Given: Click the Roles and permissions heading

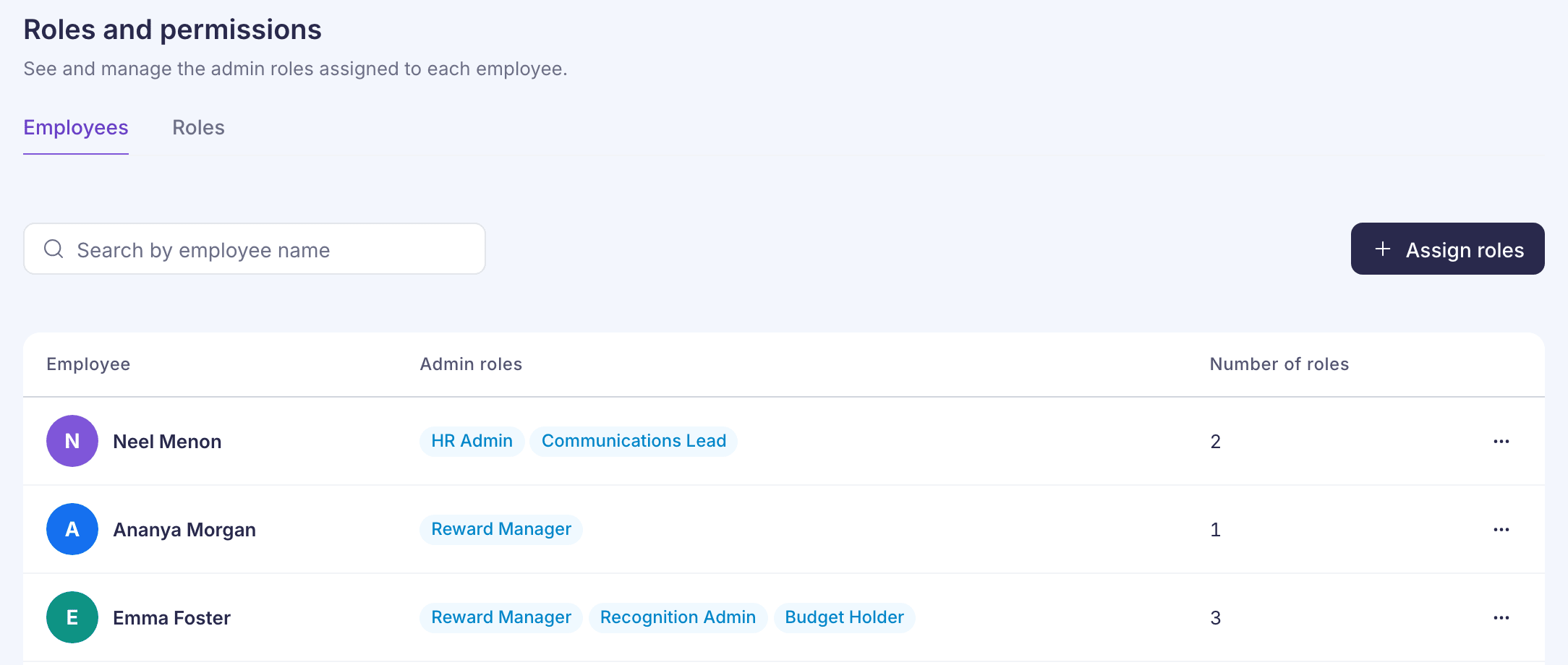Looking at the screenshot, I should pos(172,30).
